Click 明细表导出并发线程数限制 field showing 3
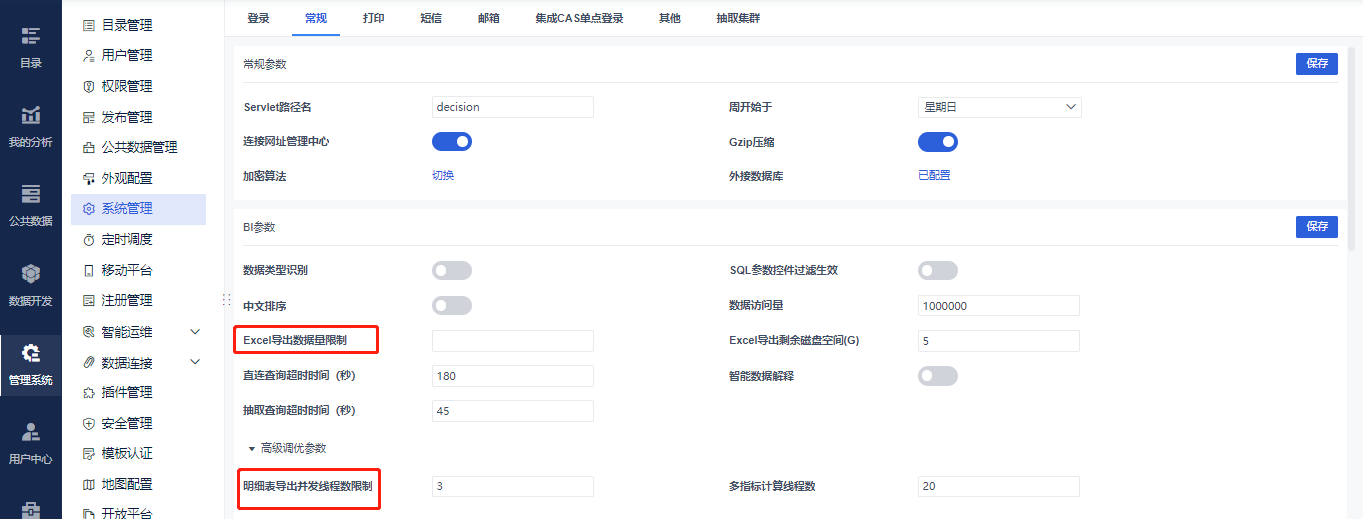1363x519 pixels. click(513, 487)
